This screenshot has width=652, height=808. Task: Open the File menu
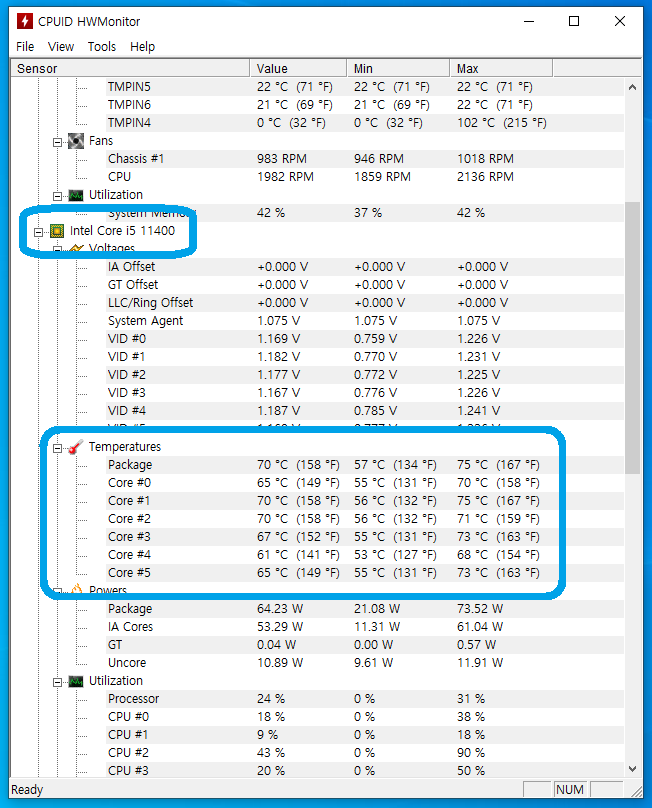pyautogui.click(x=25, y=47)
